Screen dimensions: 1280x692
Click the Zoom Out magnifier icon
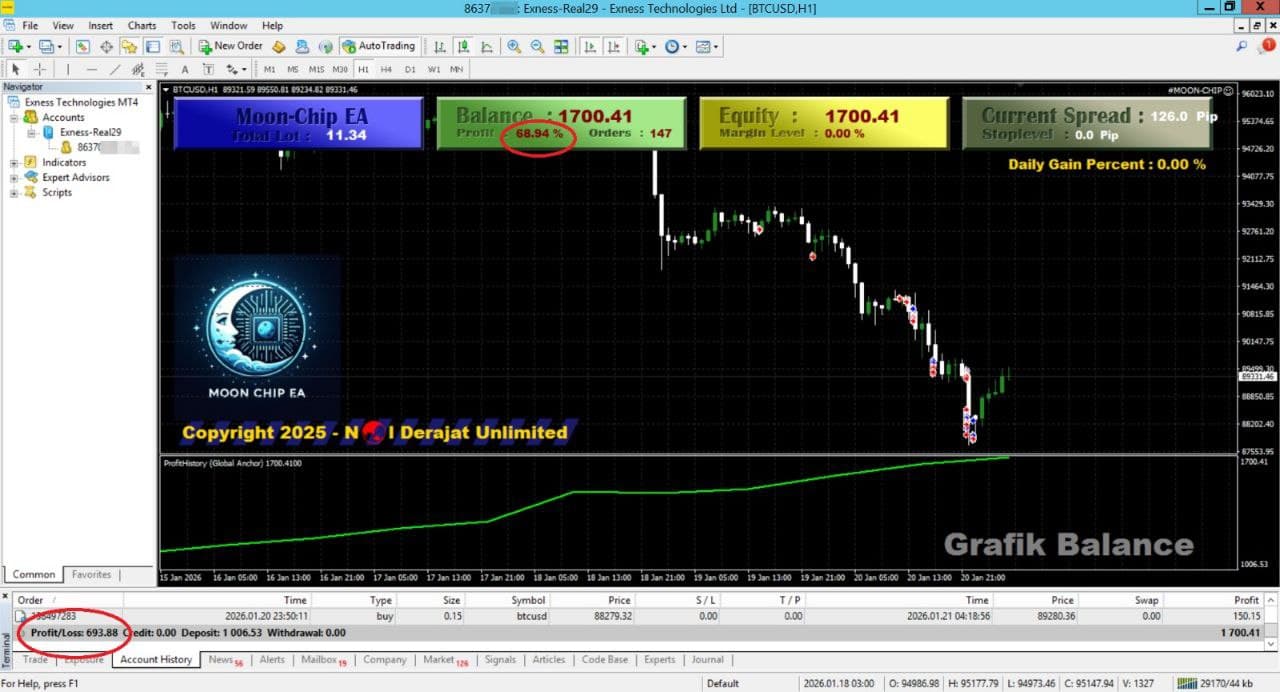(537, 45)
